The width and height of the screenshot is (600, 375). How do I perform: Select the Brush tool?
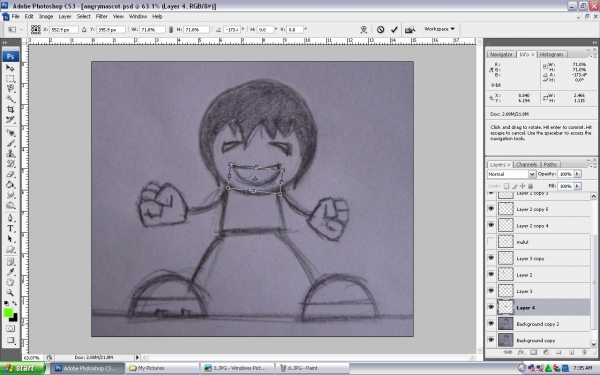(x=10, y=143)
